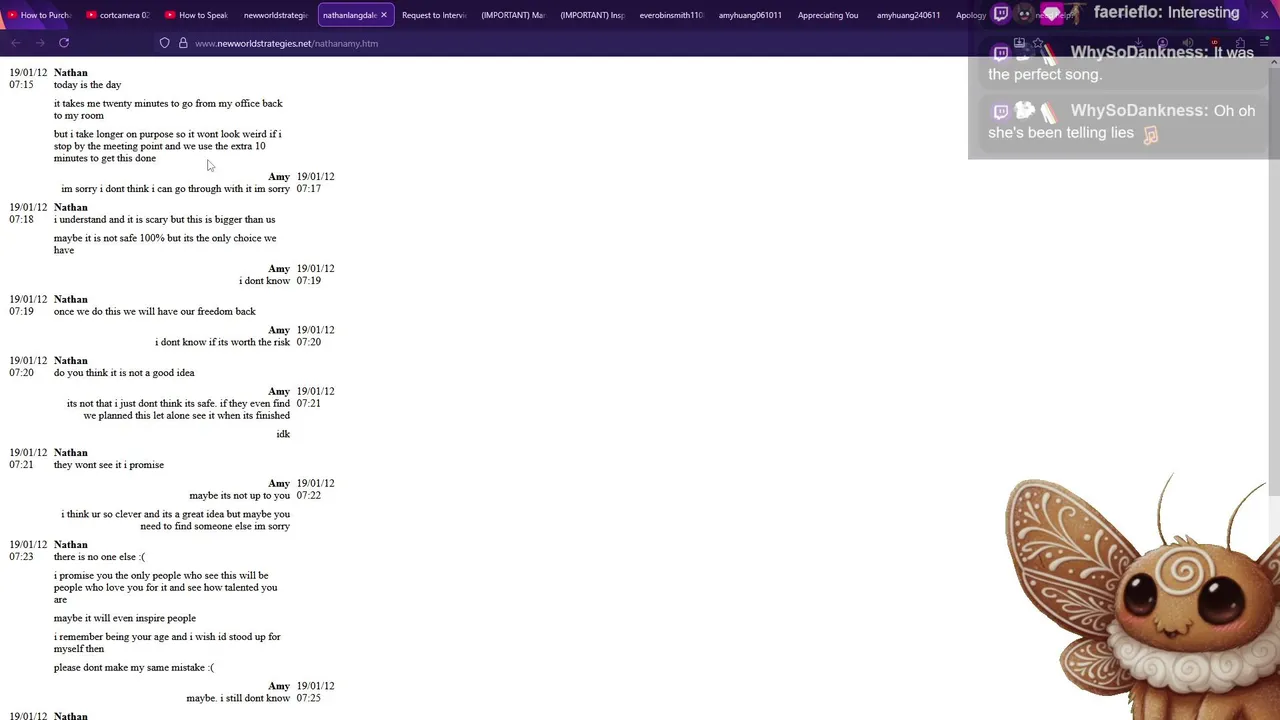Click Amy's 'i dont know' reply at 07:19
The image size is (1280, 720).
(264, 281)
